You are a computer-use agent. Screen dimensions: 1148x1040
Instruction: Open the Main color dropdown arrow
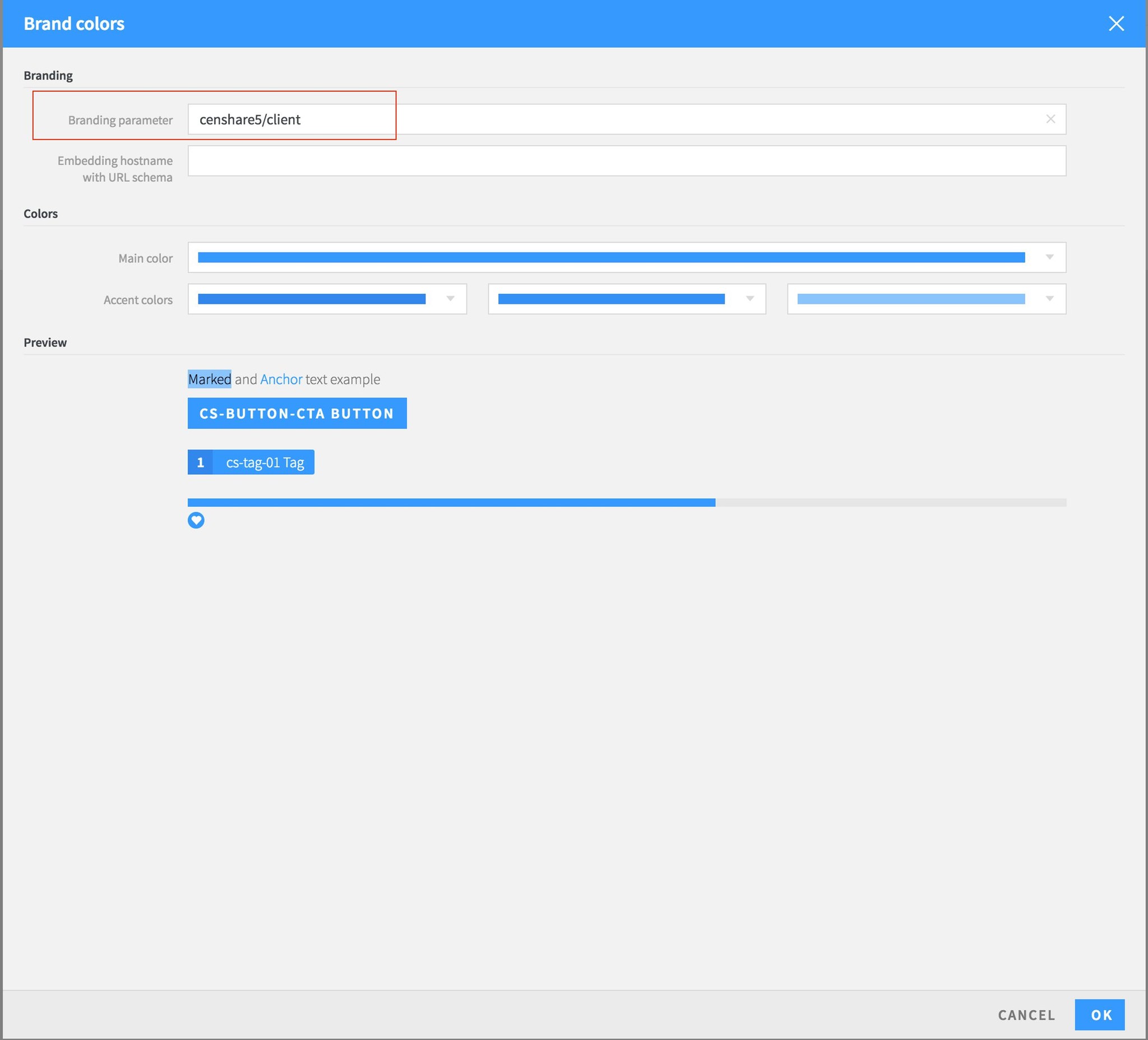click(1049, 257)
